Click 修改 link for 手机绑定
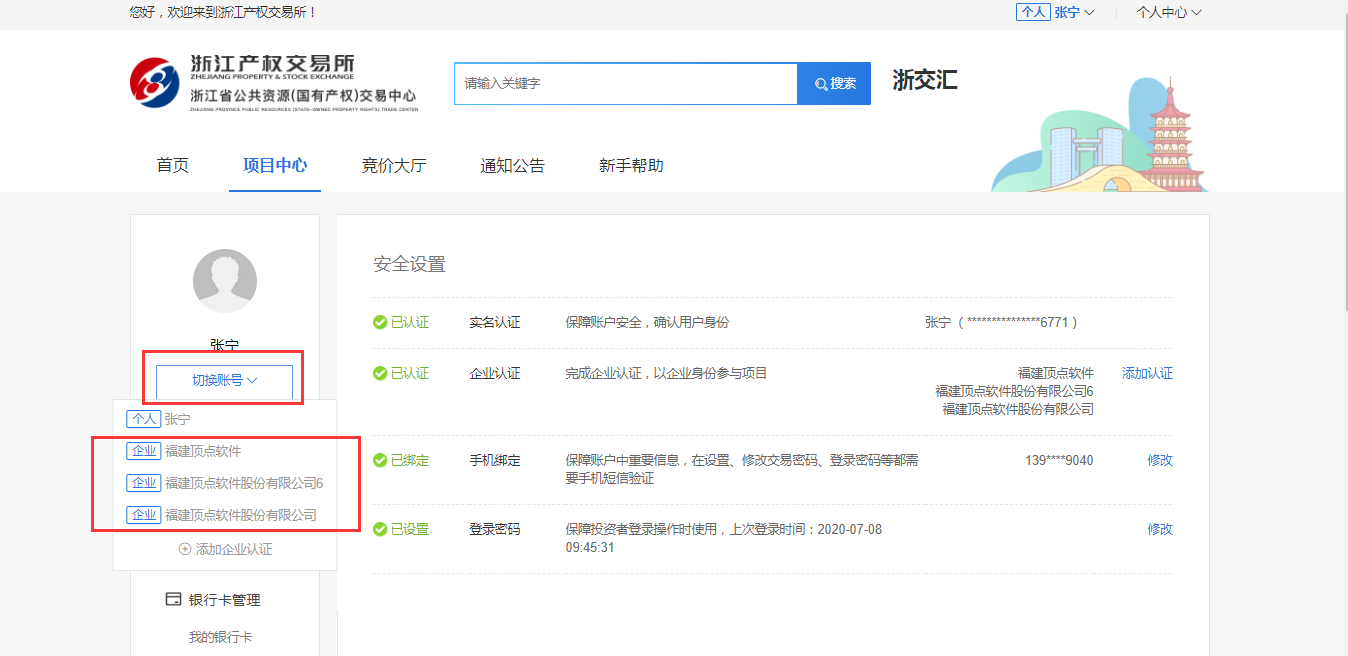 click(1159, 461)
